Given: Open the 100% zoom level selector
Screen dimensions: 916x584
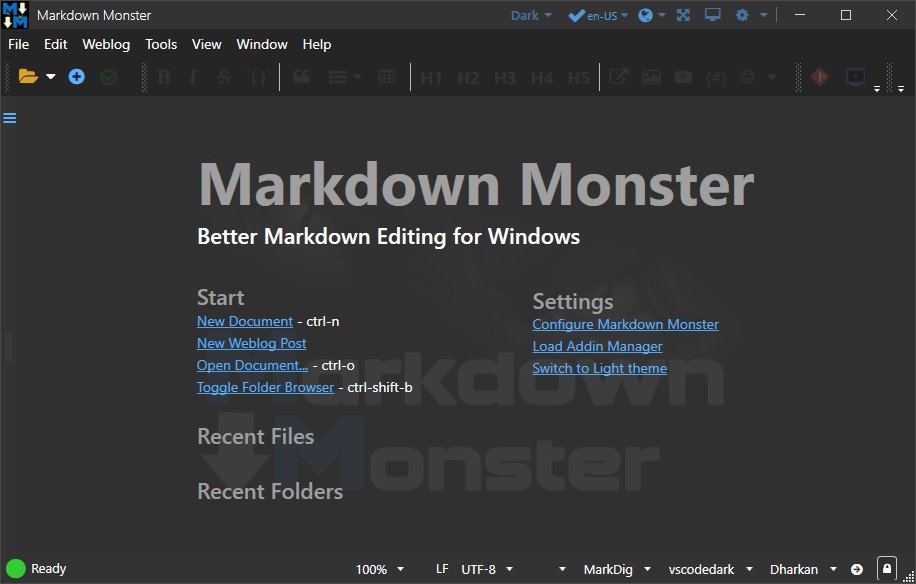Looking at the screenshot, I should pos(378,568).
